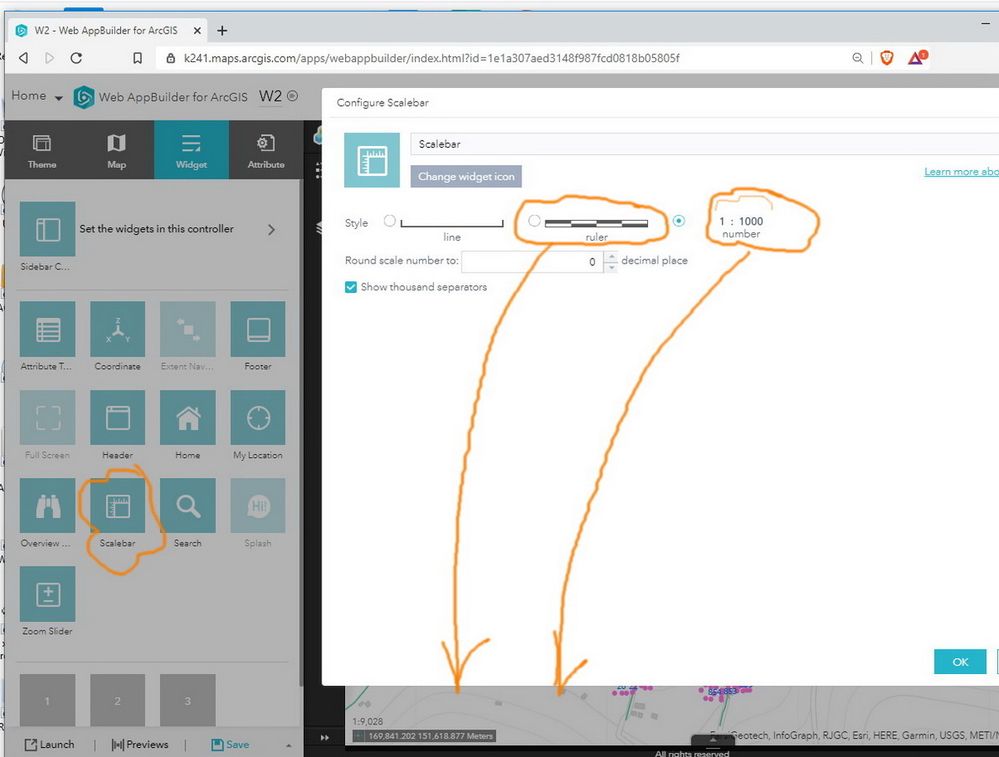The height and width of the screenshot is (757, 999).
Task: Confirm with the OK button
Action: pos(960,662)
